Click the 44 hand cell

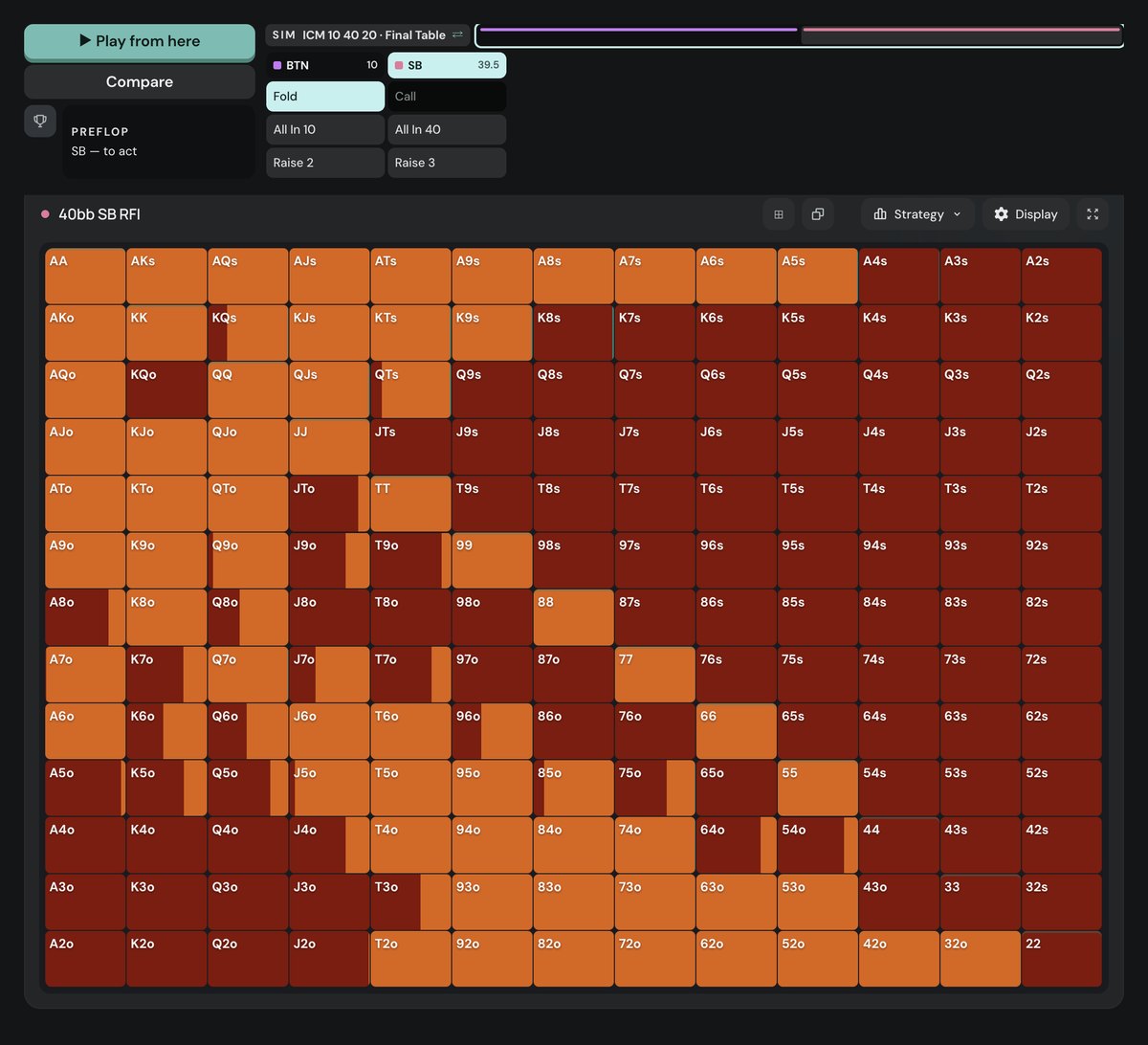click(x=899, y=846)
